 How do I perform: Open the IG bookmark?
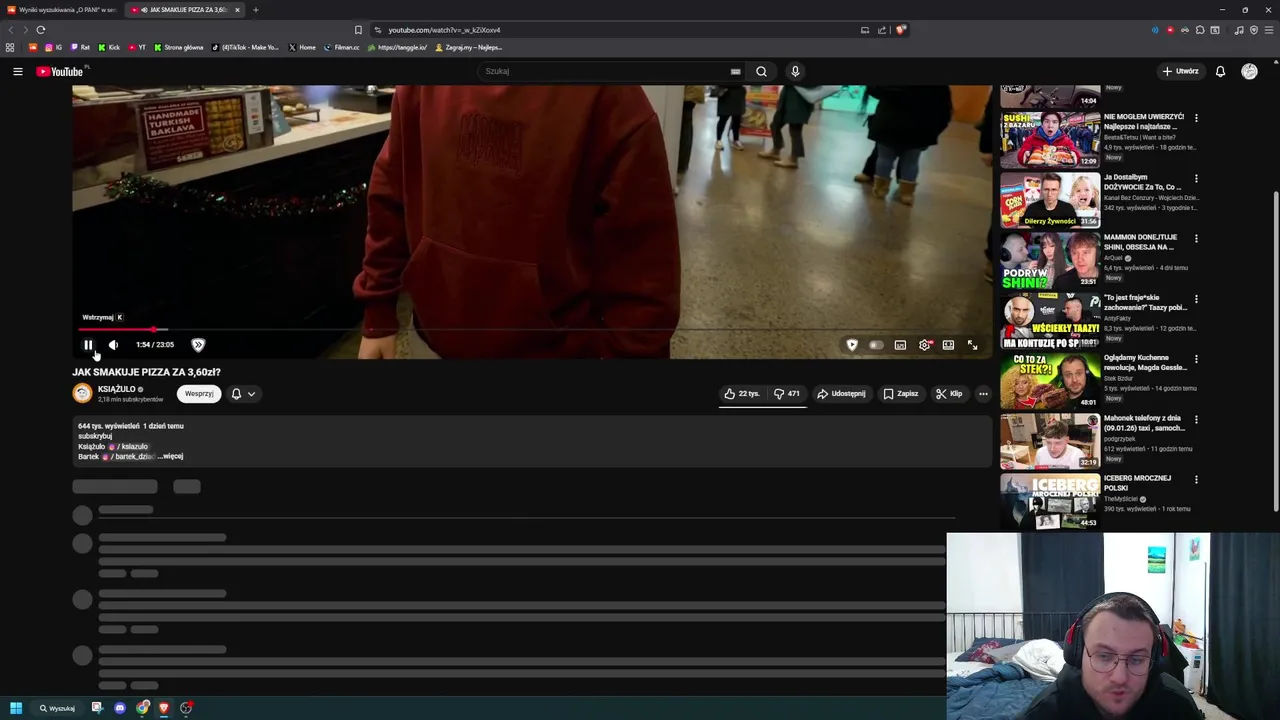[54, 47]
